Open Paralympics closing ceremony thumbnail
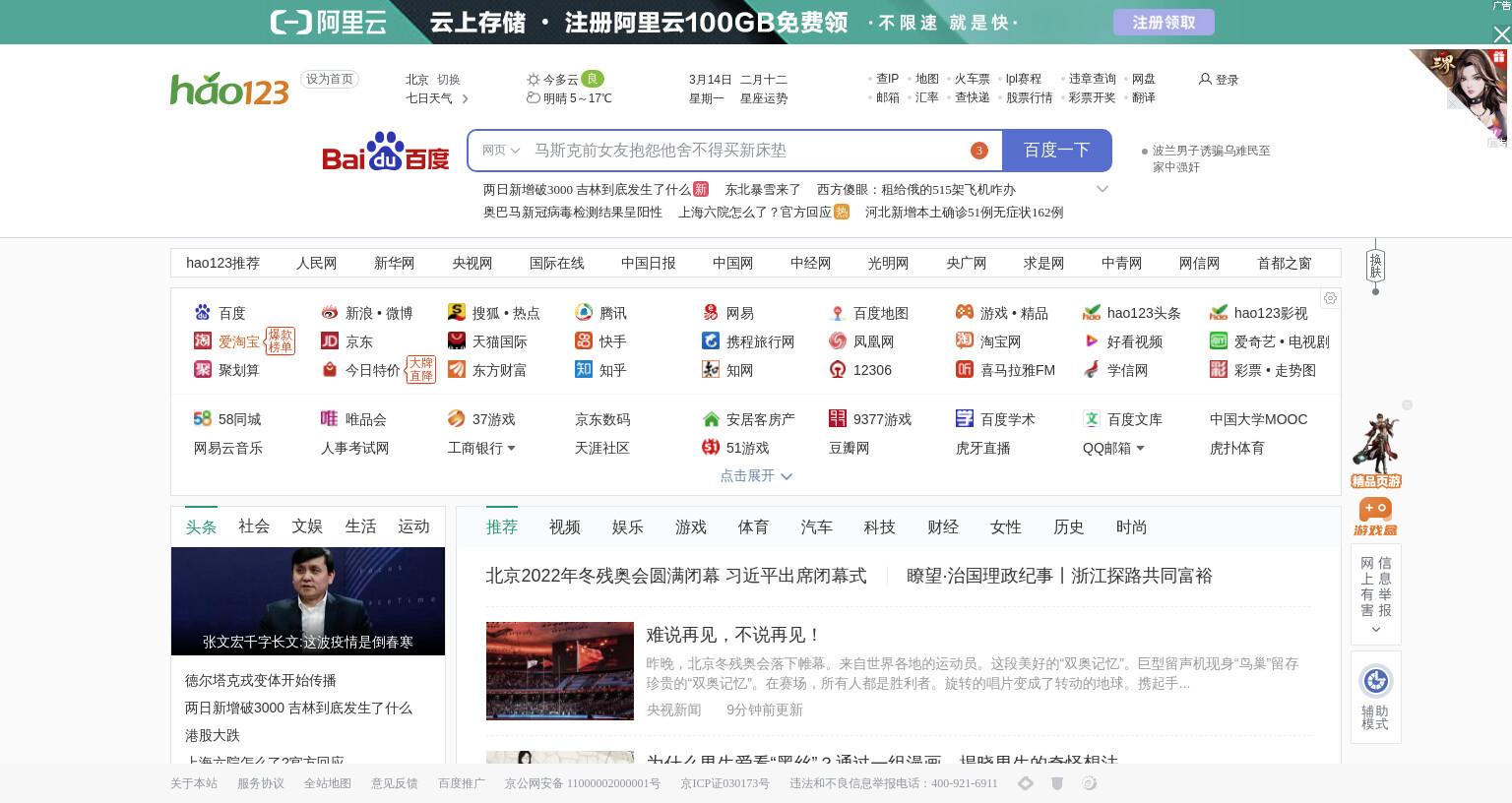The width and height of the screenshot is (1512, 803). coord(560,671)
